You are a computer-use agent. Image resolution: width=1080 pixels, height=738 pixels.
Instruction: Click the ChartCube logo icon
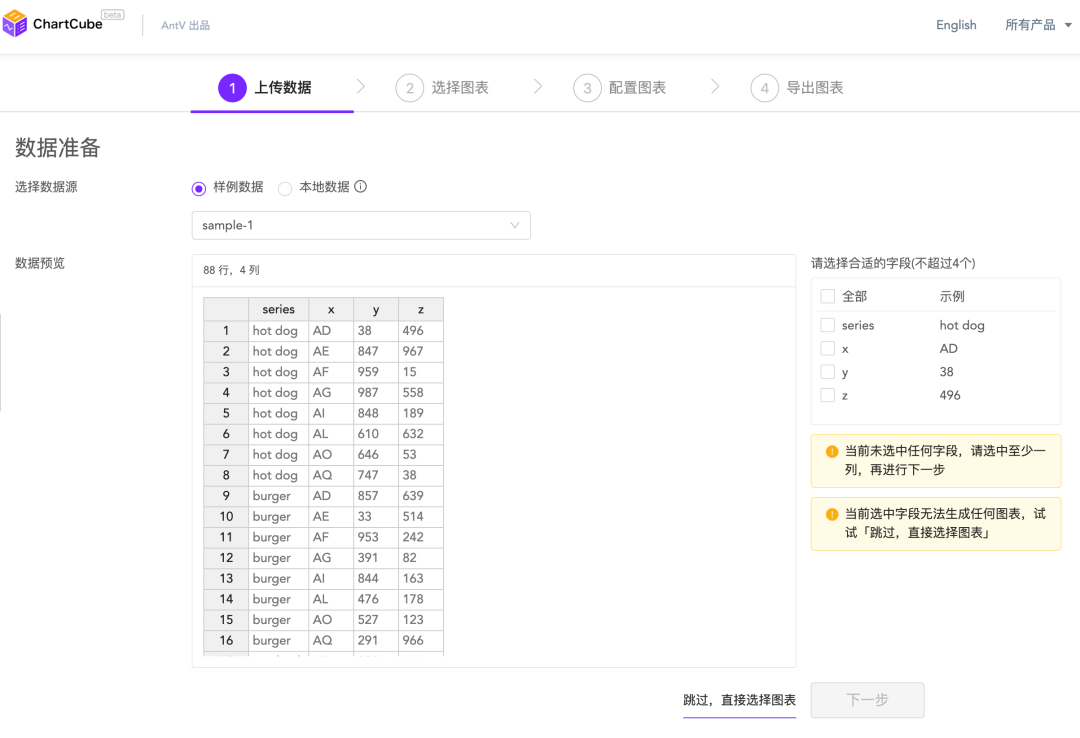pyautogui.click(x=15, y=25)
